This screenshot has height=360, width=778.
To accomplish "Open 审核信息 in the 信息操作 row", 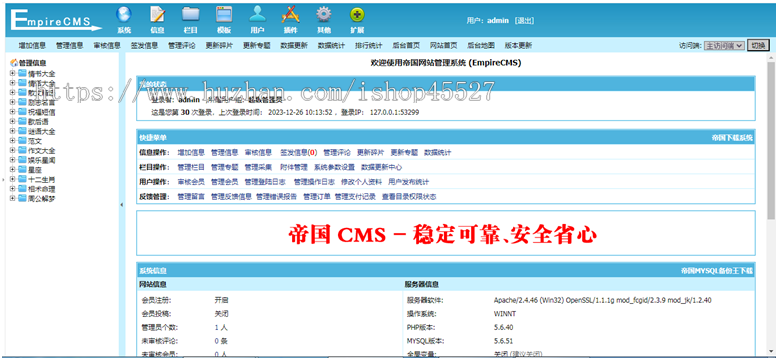I will coord(258,153).
